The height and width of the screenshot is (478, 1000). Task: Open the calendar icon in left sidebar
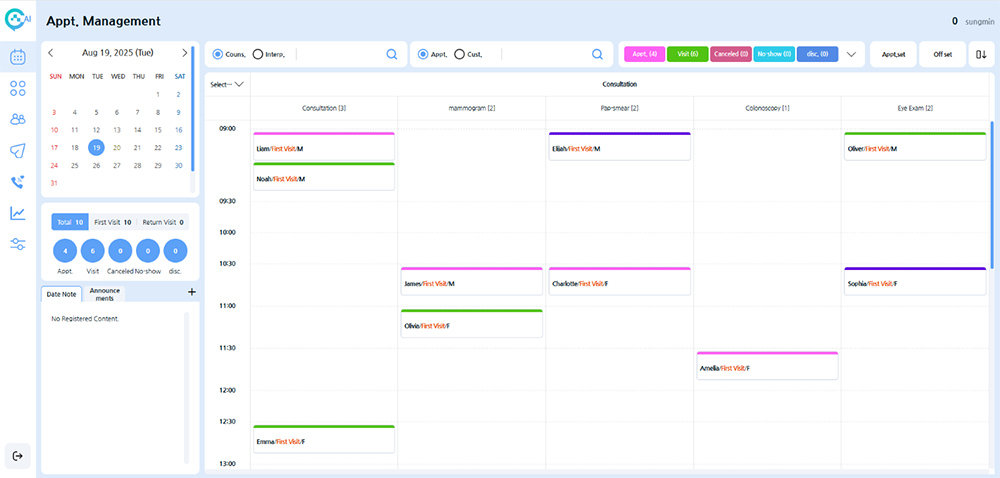[18, 57]
